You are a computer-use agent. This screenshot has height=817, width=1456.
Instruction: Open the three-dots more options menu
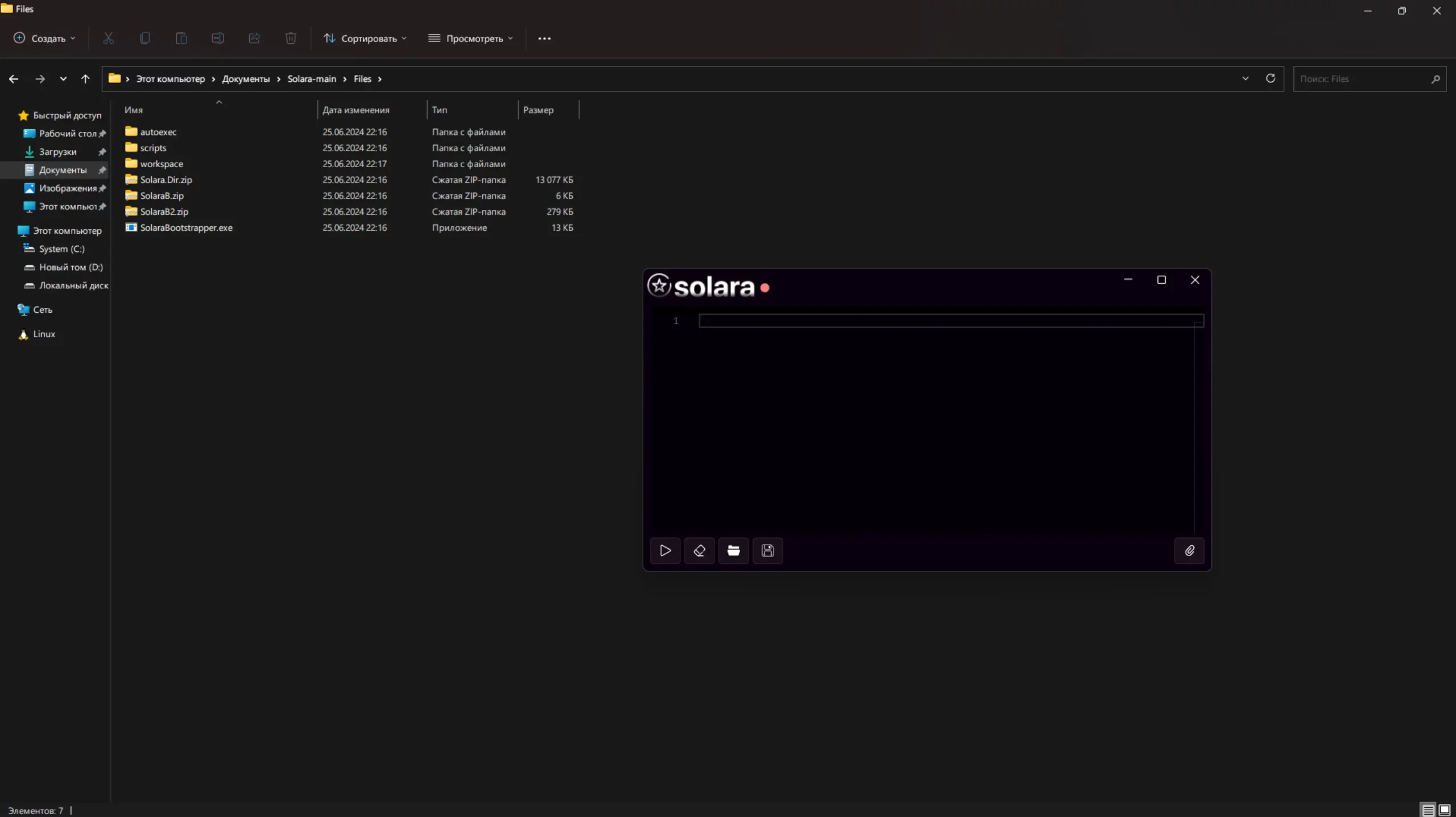point(544,38)
